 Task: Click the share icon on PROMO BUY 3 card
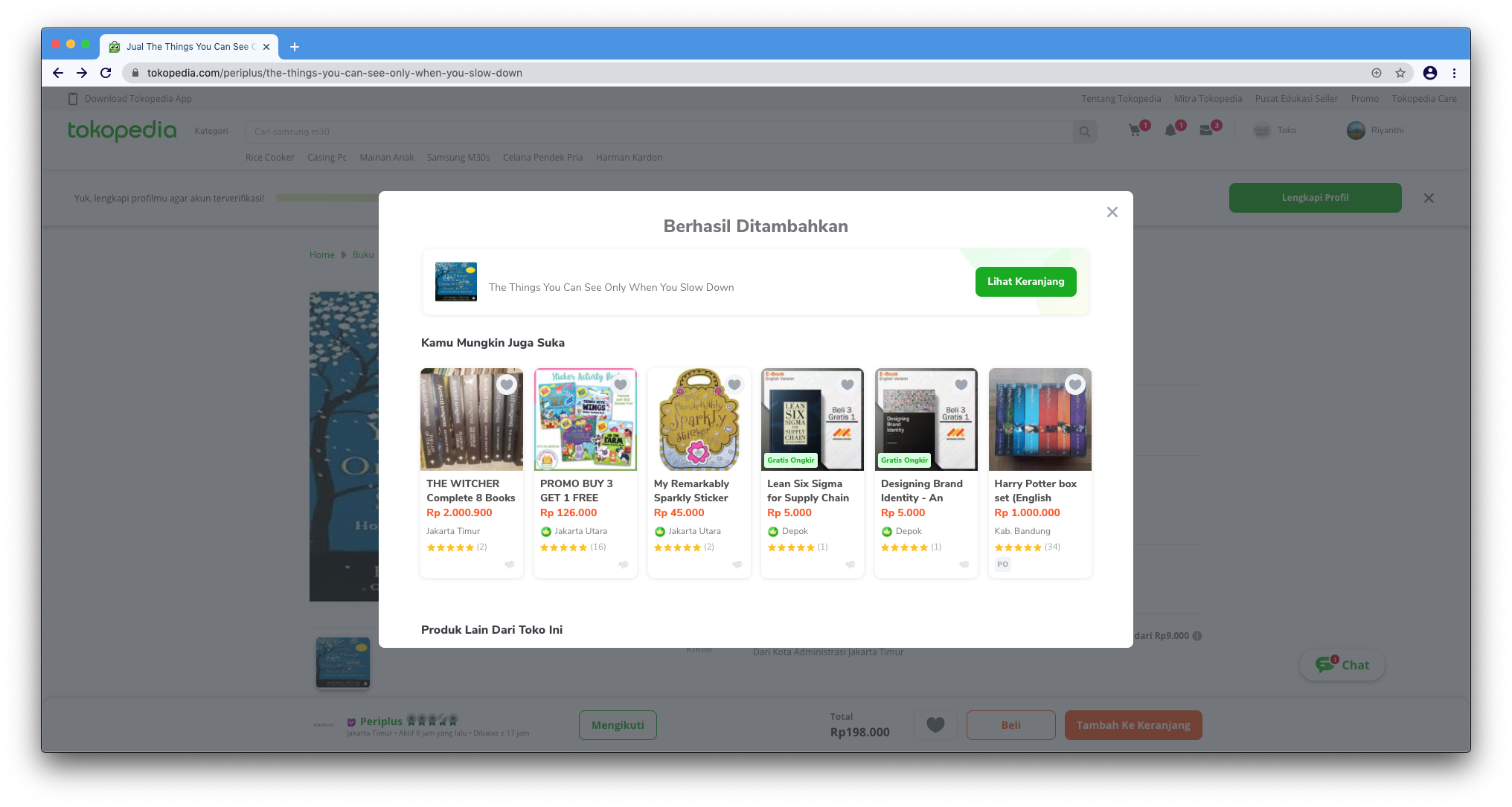tap(624, 565)
